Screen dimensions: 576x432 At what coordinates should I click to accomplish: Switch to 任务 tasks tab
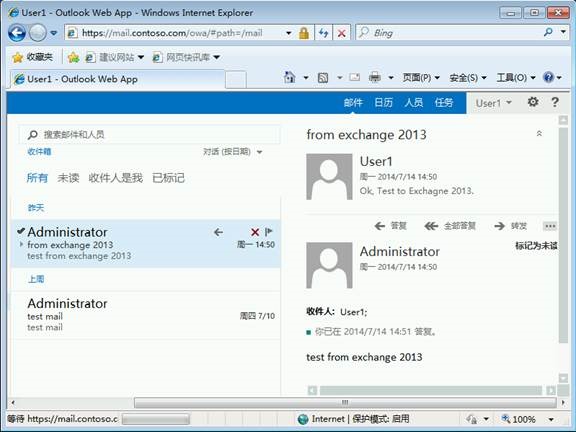coord(444,102)
